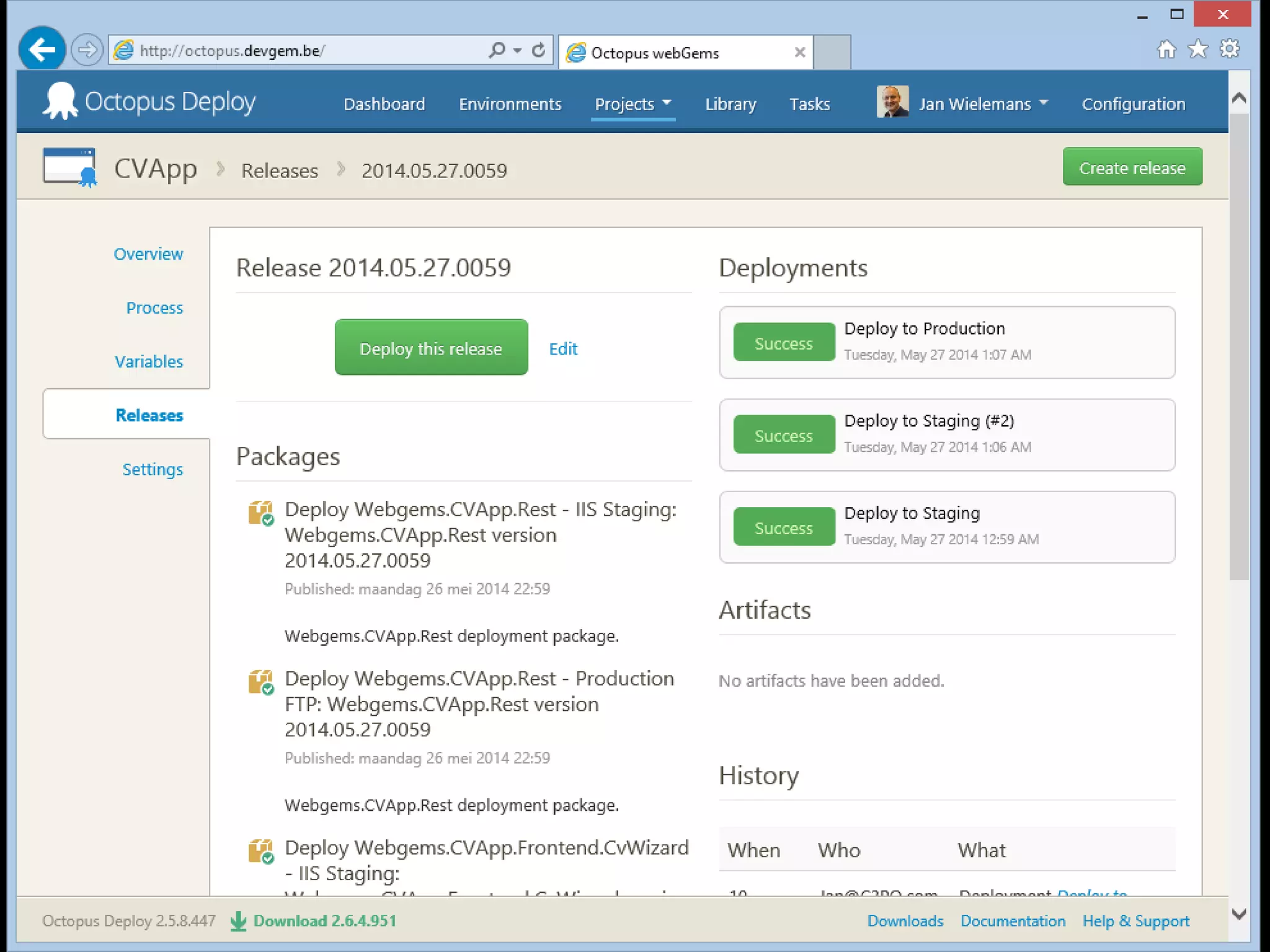The width and height of the screenshot is (1270, 952).
Task: Click 'No artifacts have been added.' text
Action: (831, 681)
